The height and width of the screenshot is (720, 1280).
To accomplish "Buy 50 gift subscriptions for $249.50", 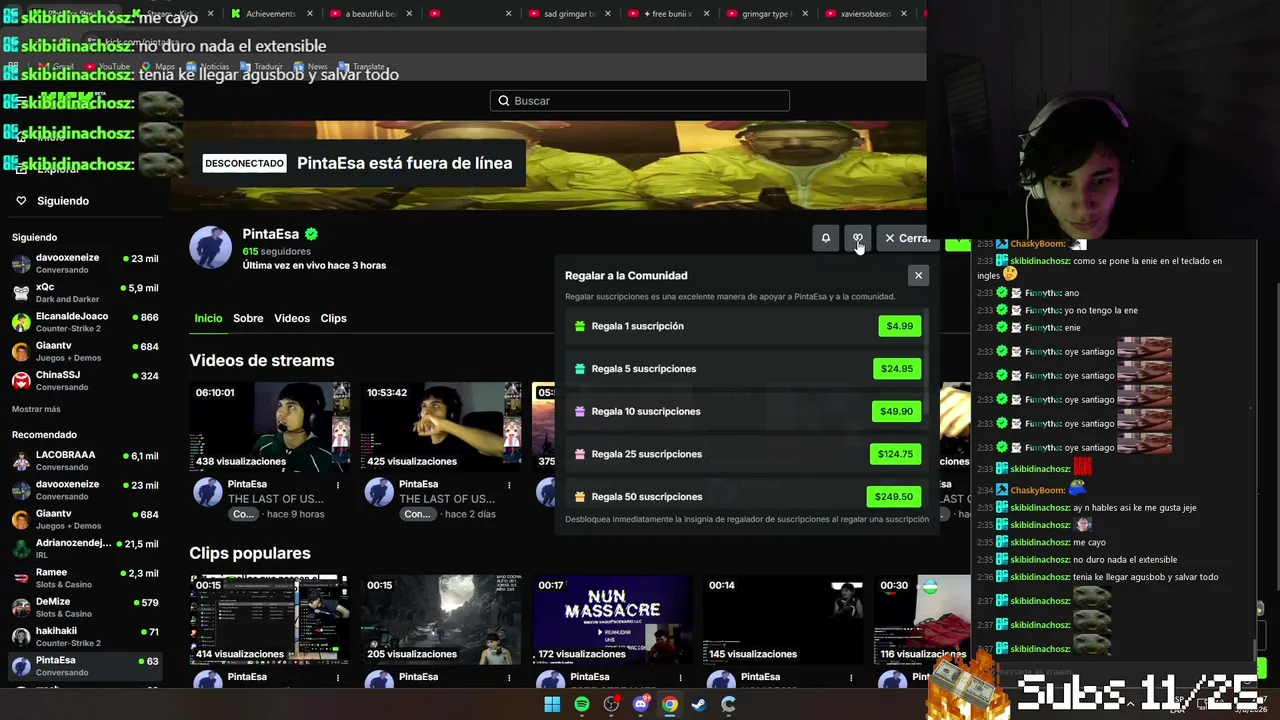I will (893, 497).
